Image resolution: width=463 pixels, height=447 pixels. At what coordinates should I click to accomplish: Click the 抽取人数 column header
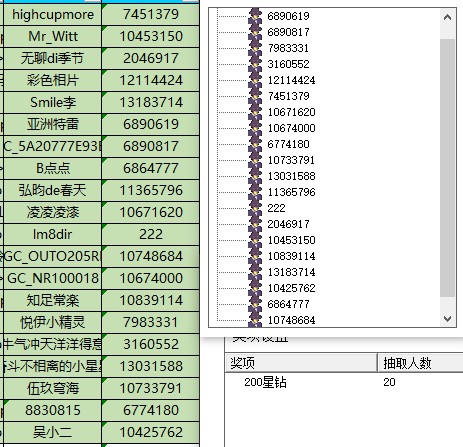coord(420,363)
